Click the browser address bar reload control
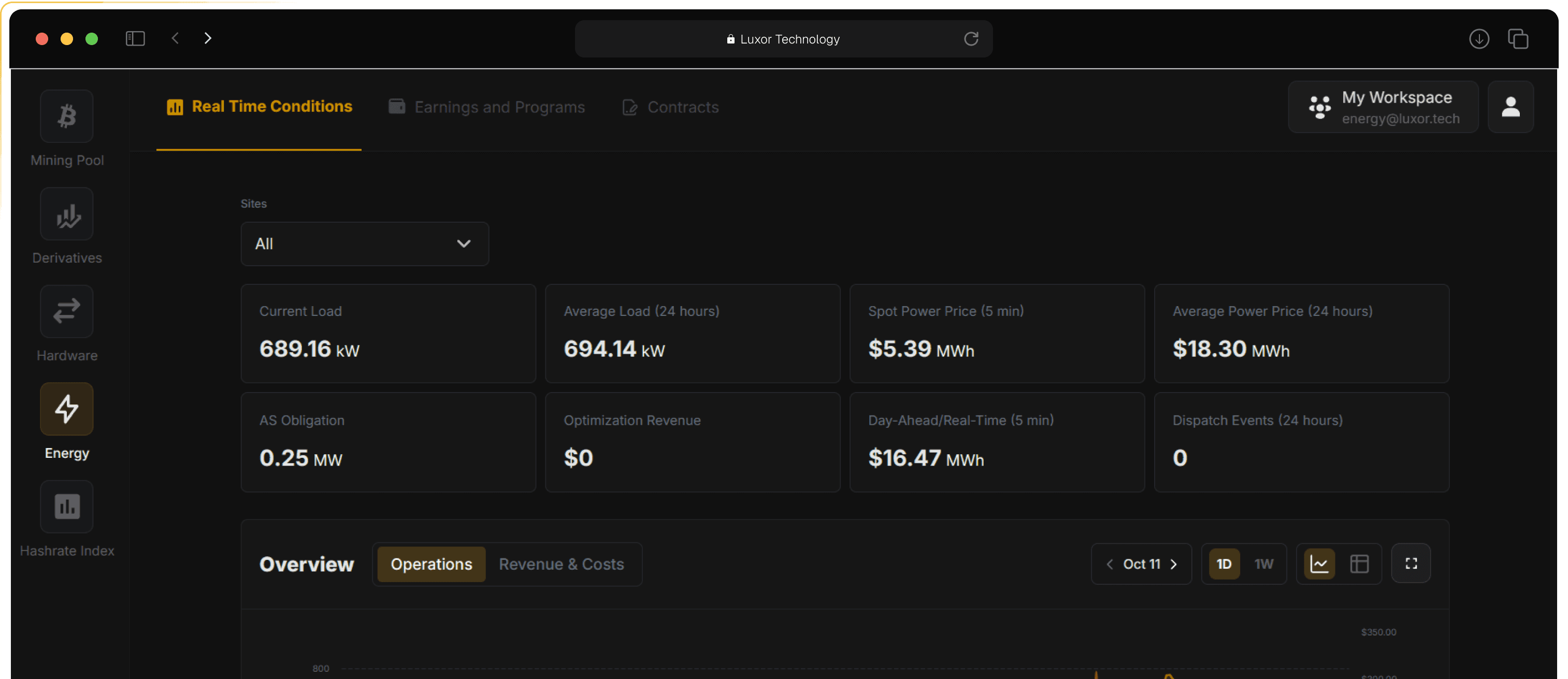The height and width of the screenshot is (679, 1568). tap(971, 38)
